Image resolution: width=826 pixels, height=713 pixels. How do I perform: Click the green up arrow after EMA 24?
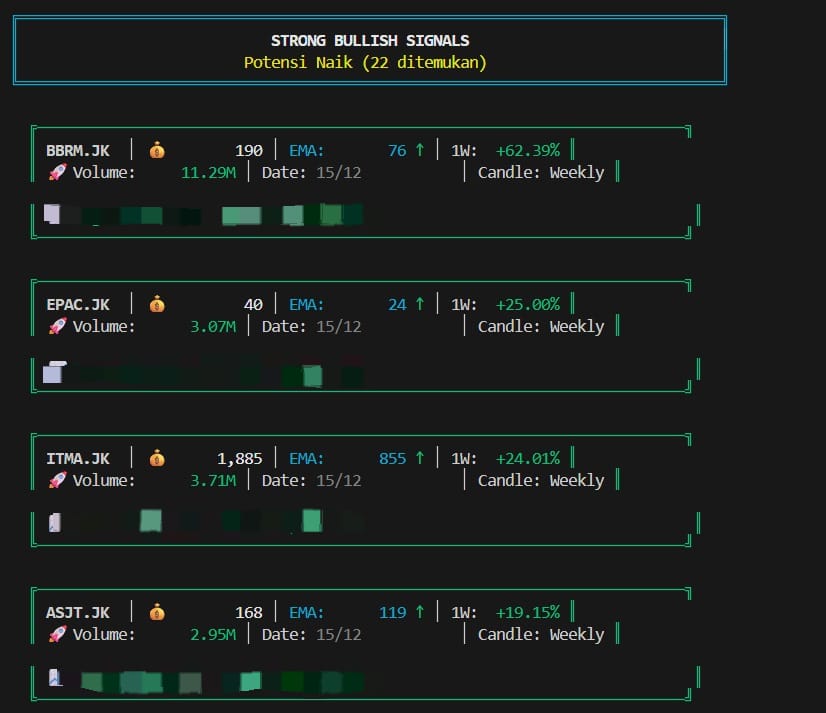(420, 304)
